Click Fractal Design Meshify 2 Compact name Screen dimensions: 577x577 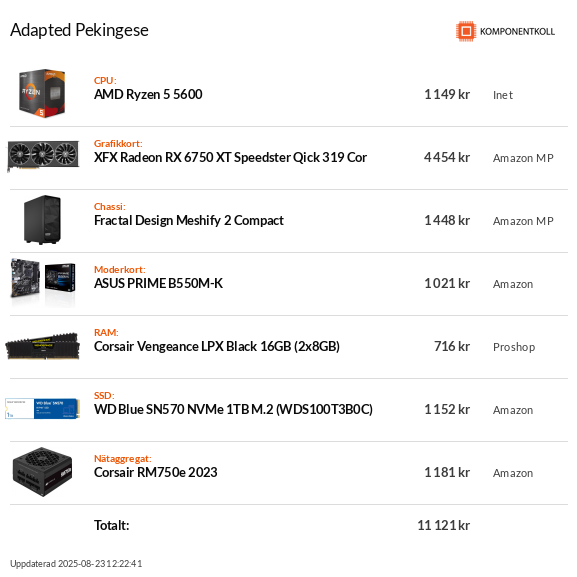point(189,220)
